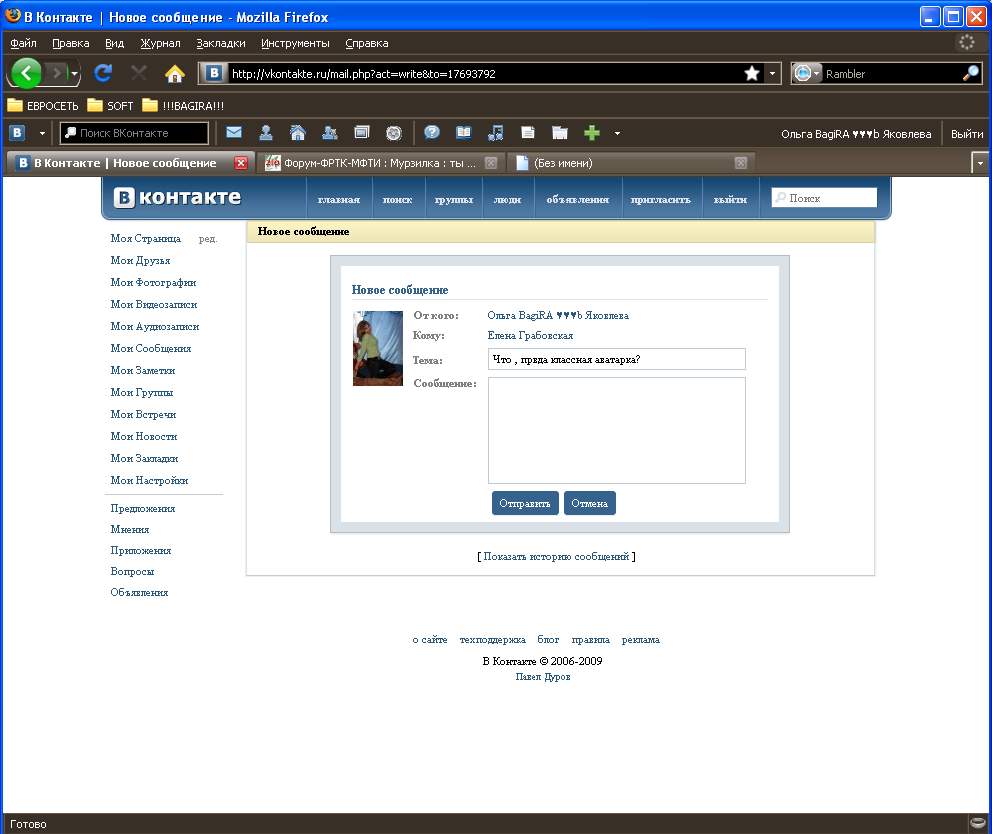
Task: Click the Павел Дуров footer link
Action: [x=543, y=676]
